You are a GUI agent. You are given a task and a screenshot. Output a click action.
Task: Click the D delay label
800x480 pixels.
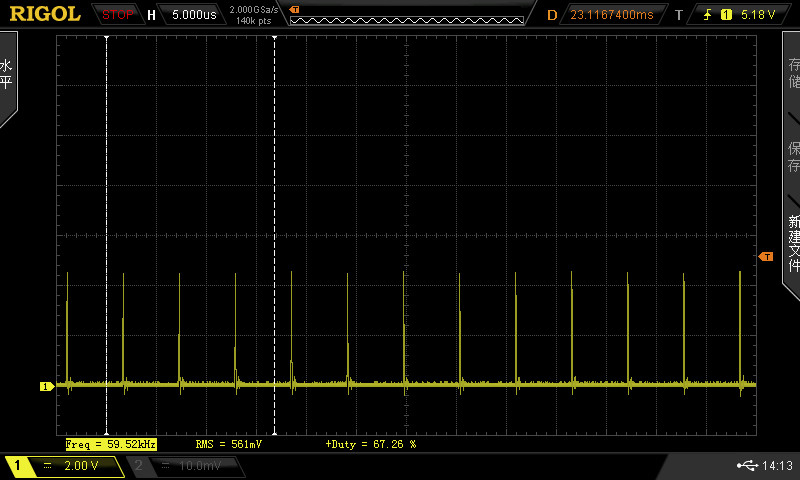point(552,15)
